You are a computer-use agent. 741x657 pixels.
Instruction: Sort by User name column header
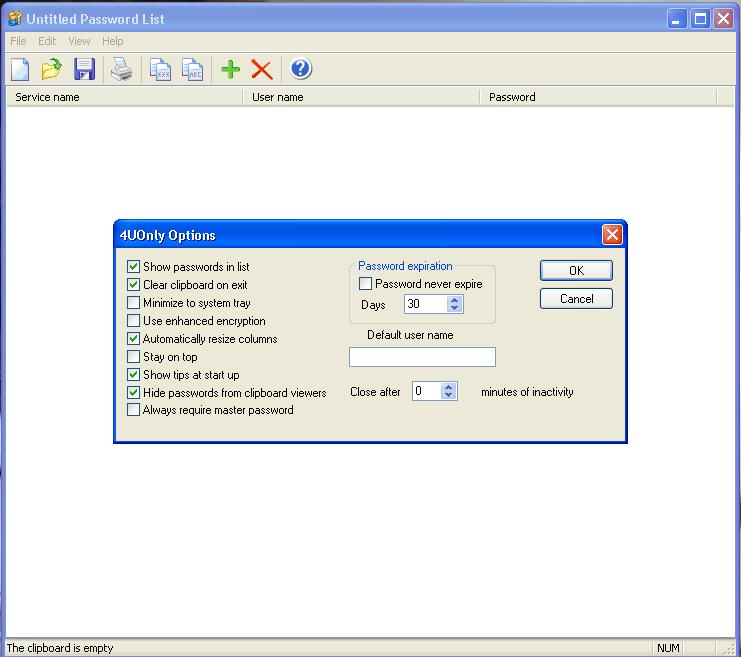pyautogui.click(x=361, y=97)
